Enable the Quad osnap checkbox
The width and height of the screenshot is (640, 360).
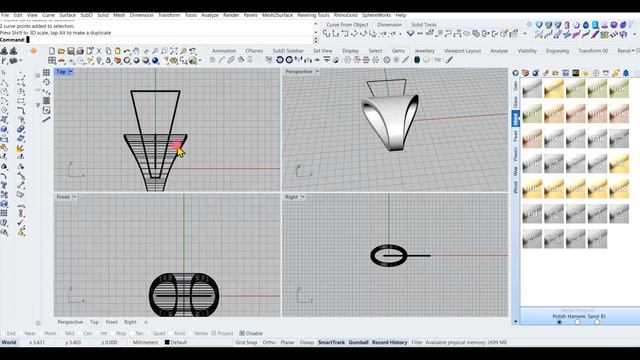[150, 333]
